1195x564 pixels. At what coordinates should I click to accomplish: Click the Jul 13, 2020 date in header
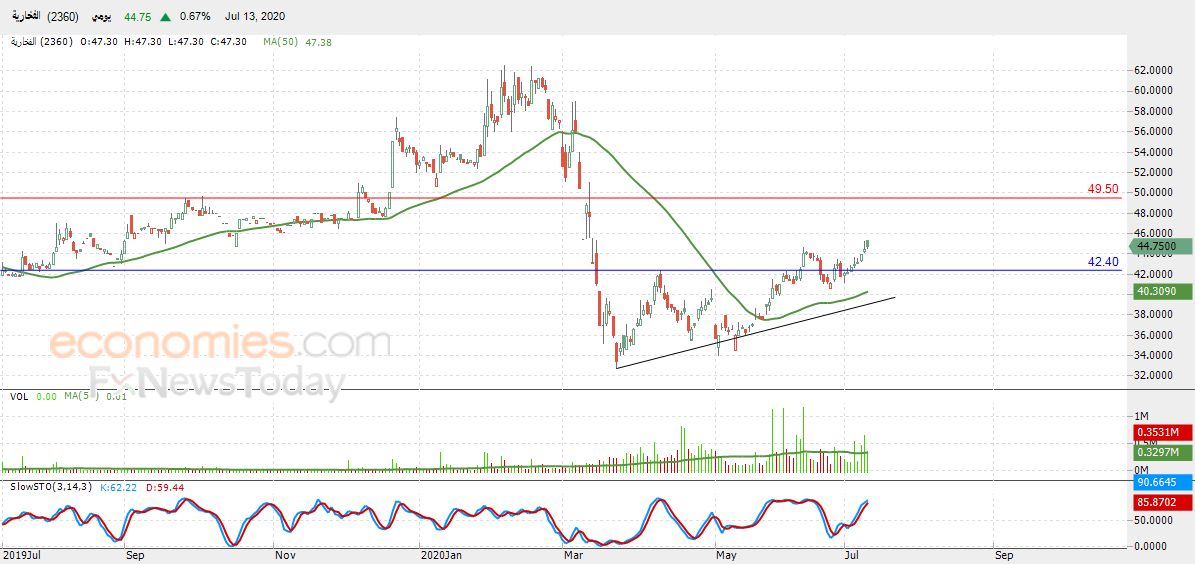255,16
